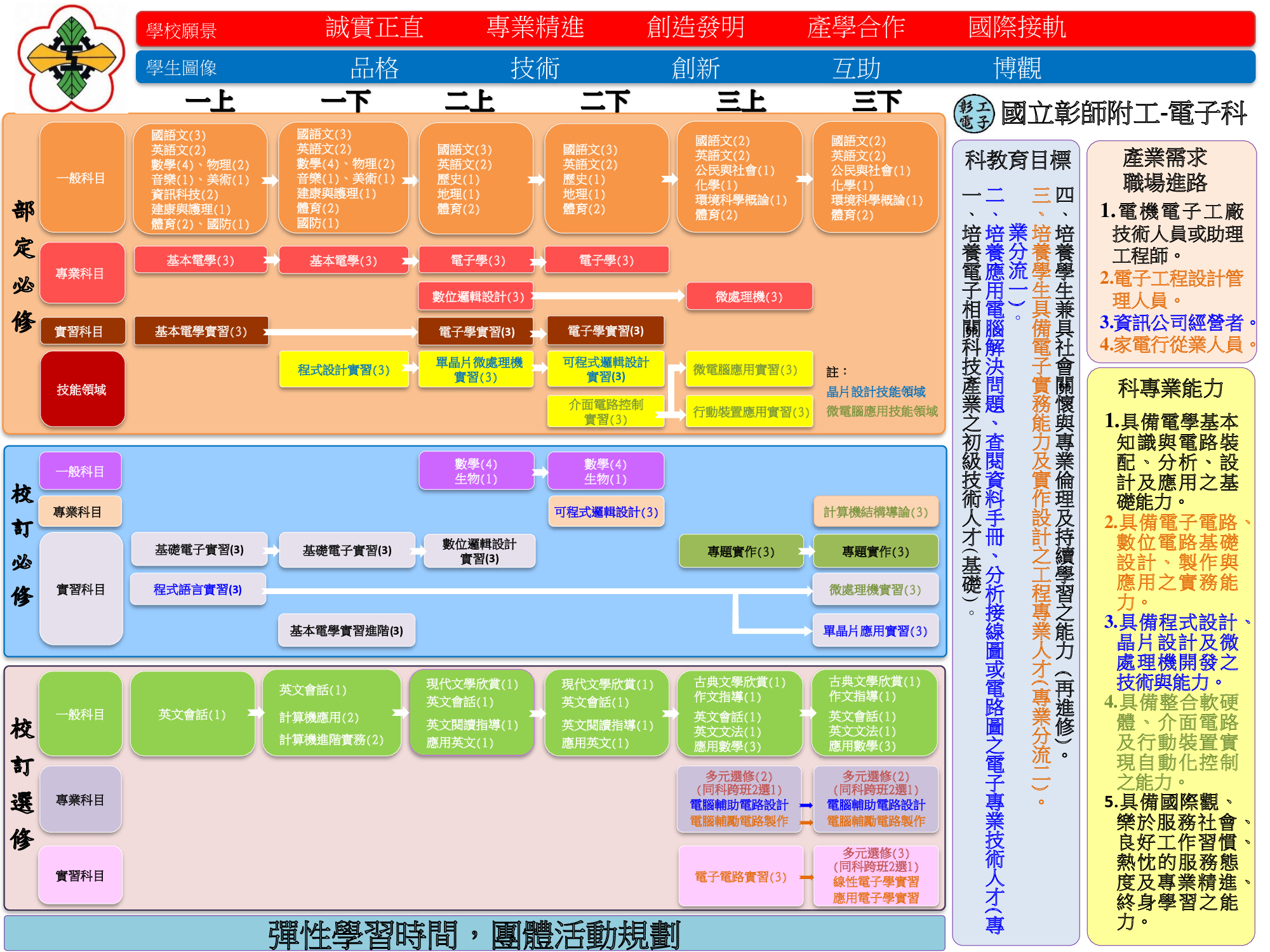
Task: Select the 單晶片應用實習(3) course box
Action: pos(876,631)
